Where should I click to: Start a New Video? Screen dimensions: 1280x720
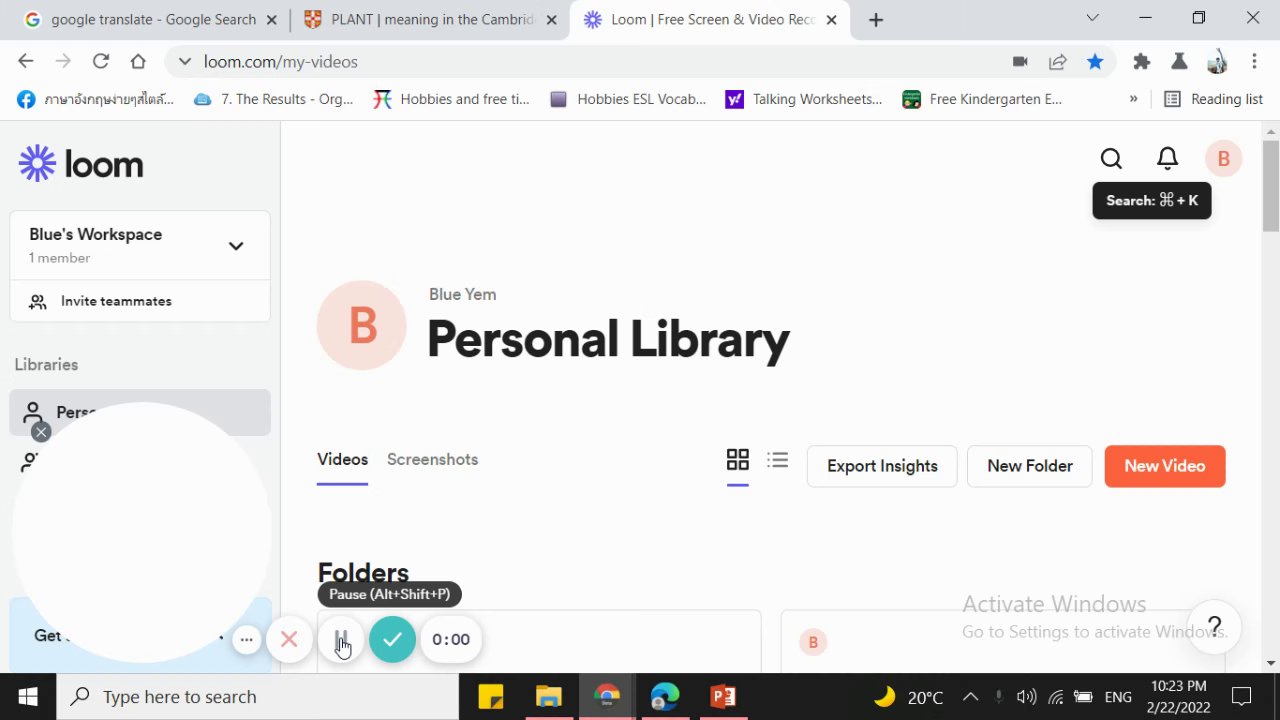tap(1164, 466)
